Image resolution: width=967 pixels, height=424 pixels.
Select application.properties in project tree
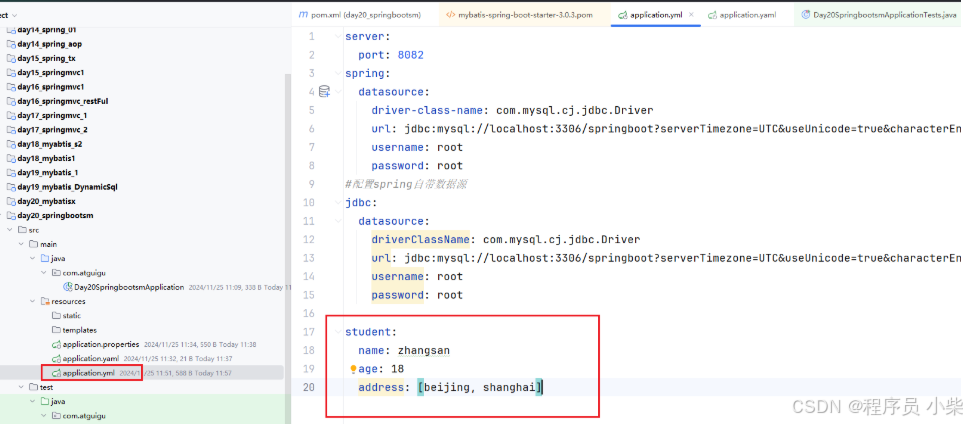coord(101,344)
